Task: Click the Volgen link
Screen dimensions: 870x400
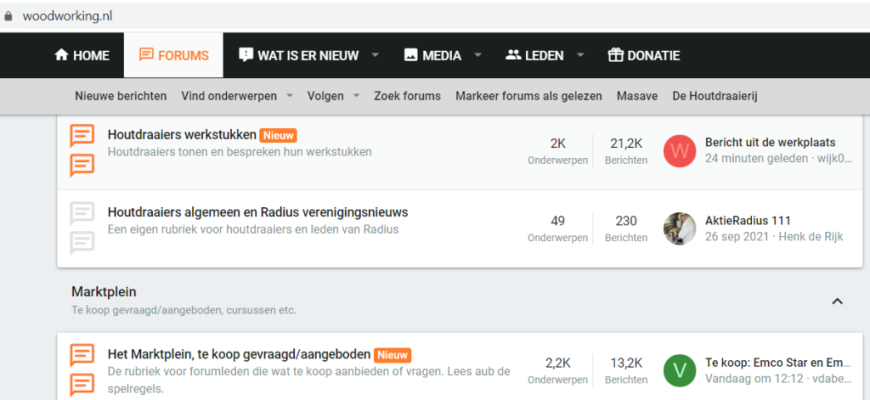Action: point(326,96)
